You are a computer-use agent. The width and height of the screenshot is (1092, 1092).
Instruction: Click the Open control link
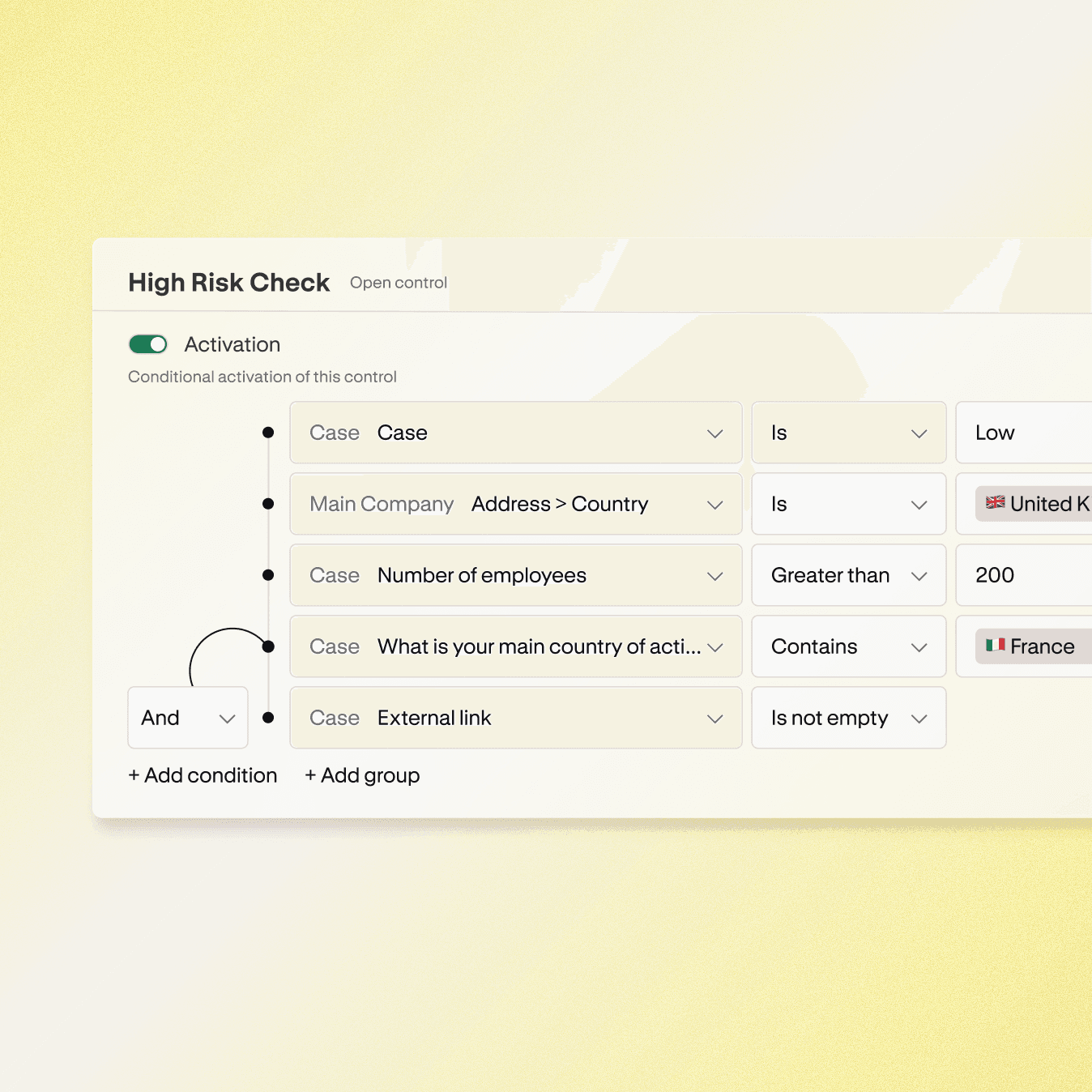pos(398,283)
